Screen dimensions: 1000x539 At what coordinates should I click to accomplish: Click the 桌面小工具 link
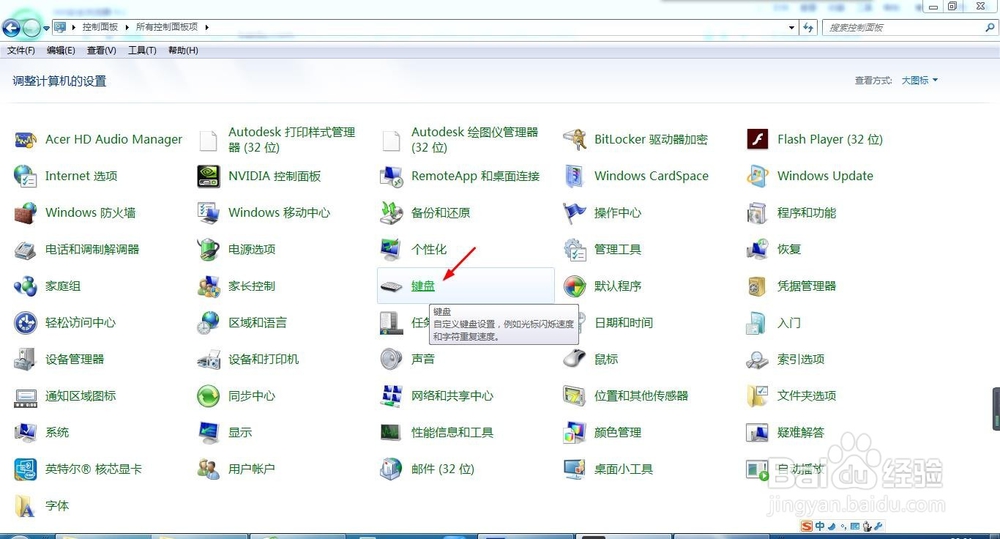623,469
